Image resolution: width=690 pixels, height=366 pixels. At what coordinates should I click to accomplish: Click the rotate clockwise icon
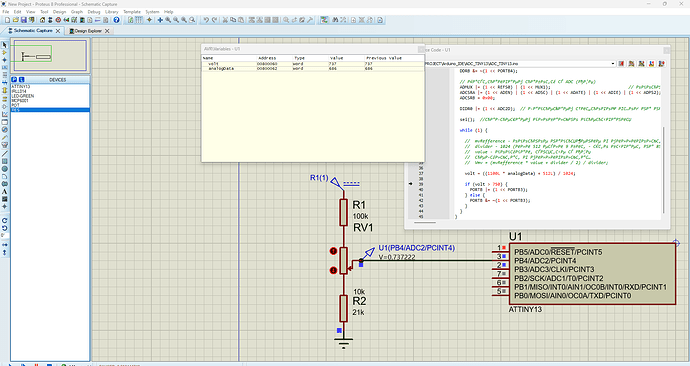tap(4, 220)
